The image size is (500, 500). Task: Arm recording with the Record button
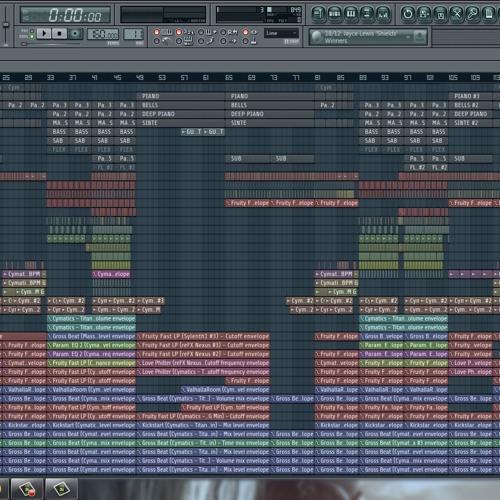point(75,33)
